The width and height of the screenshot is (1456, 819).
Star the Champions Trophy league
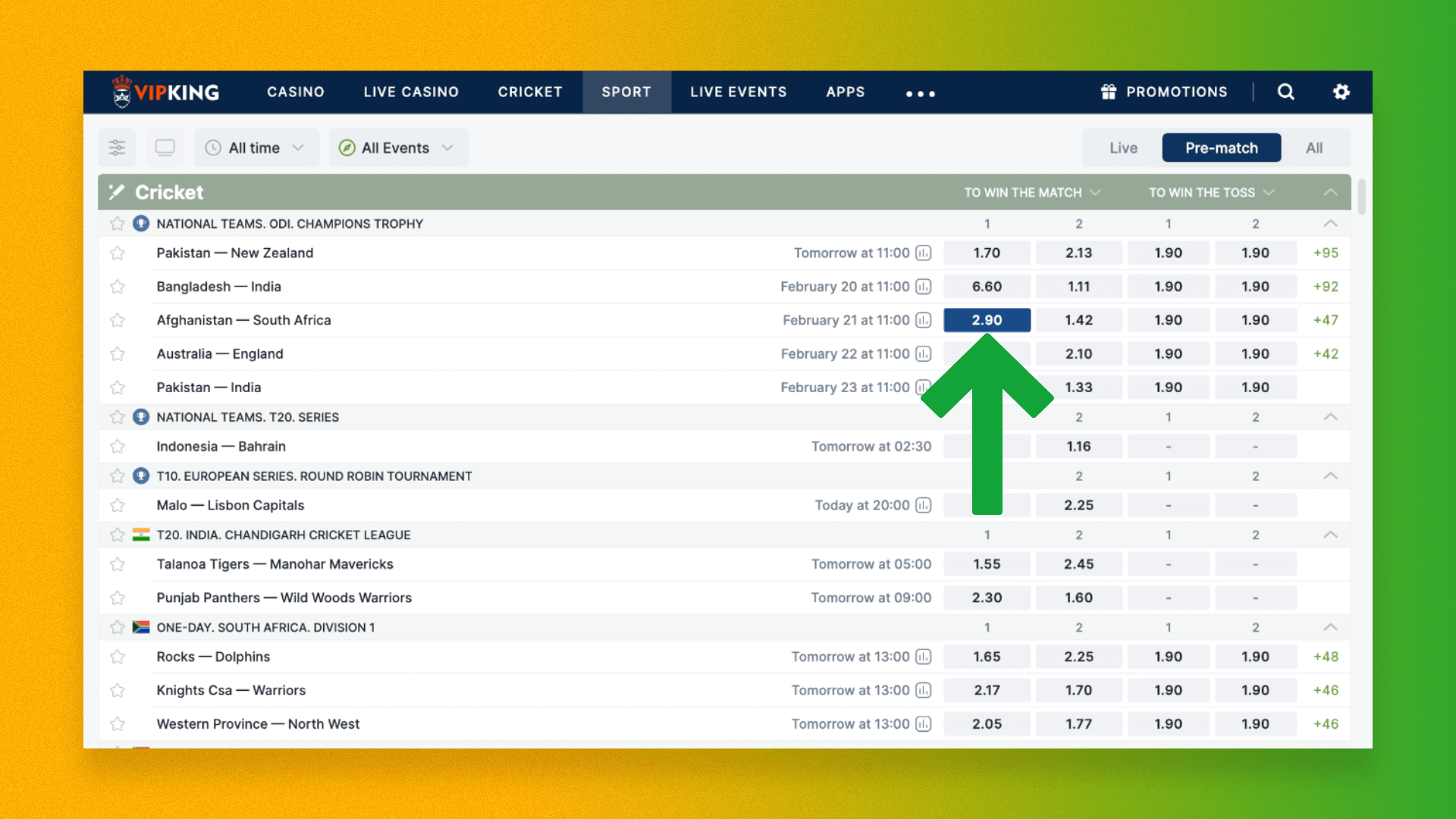click(x=117, y=224)
